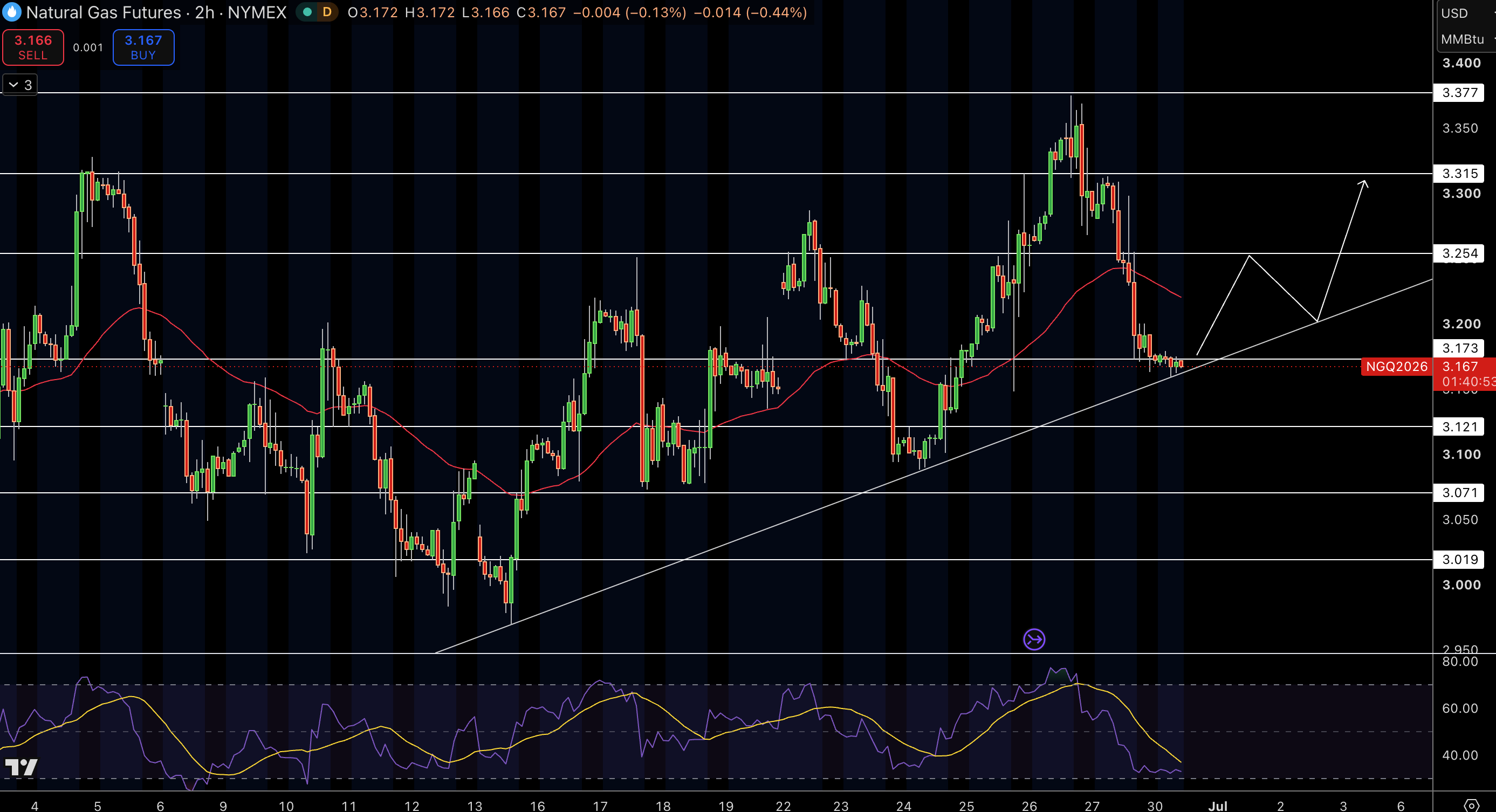Click the 2h interval text in title
This screenshot has width=1496, height=812.
click(x=204, y=12)
